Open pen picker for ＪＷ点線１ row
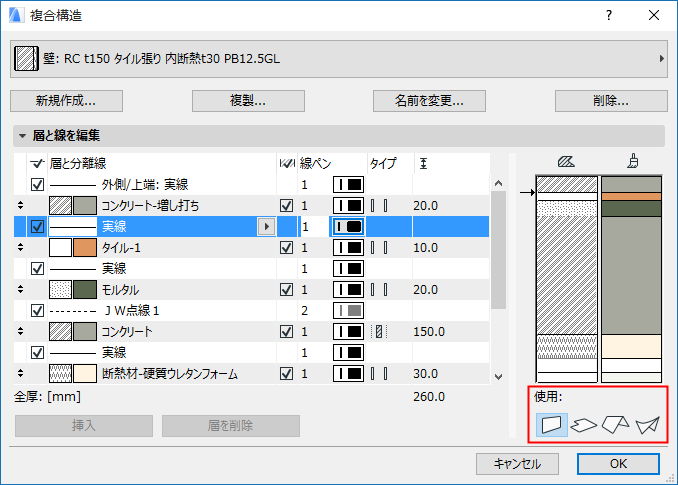 348,310
